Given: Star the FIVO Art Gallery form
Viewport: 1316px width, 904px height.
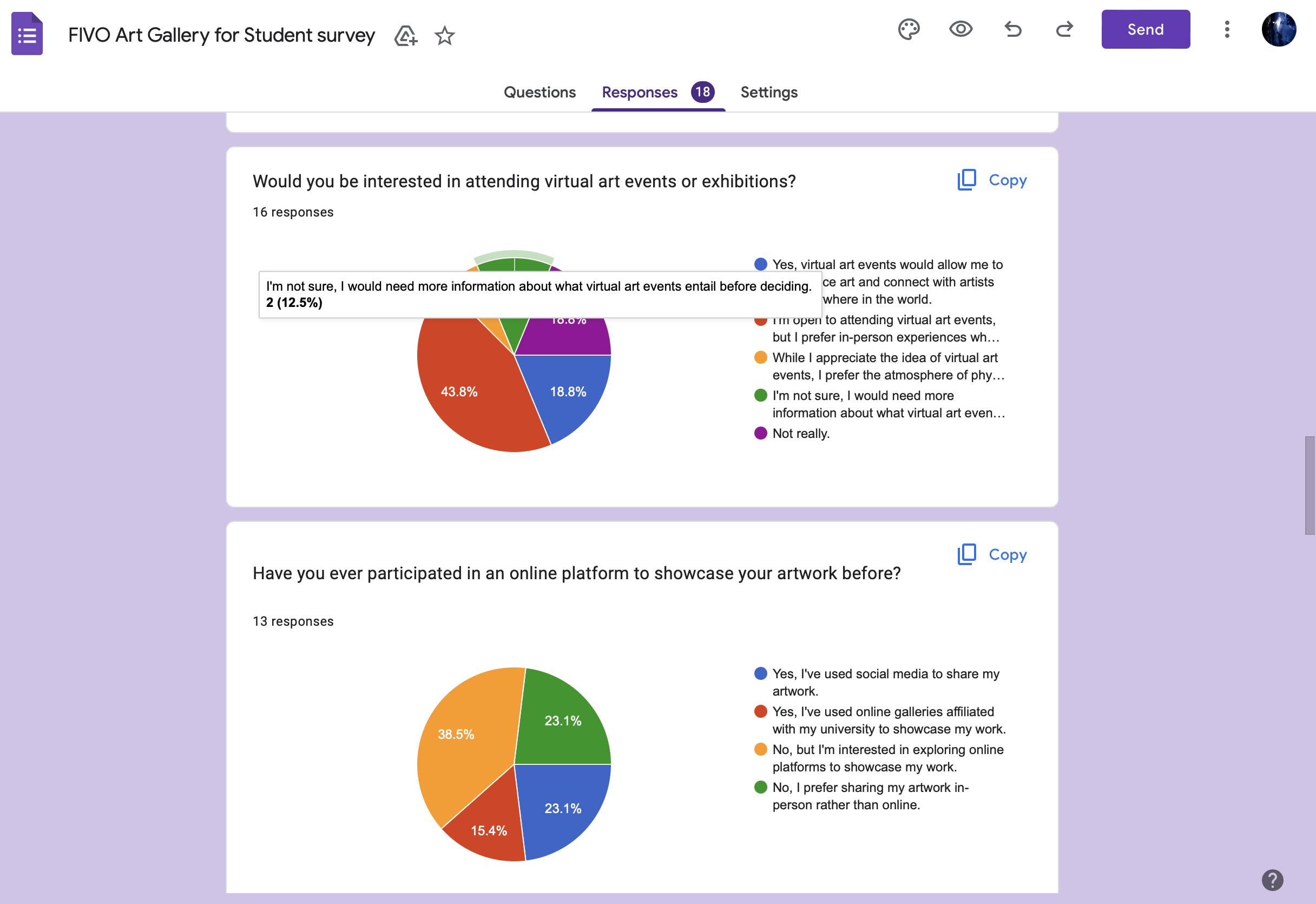Looking at the screenshot, I should click(444, 36).
